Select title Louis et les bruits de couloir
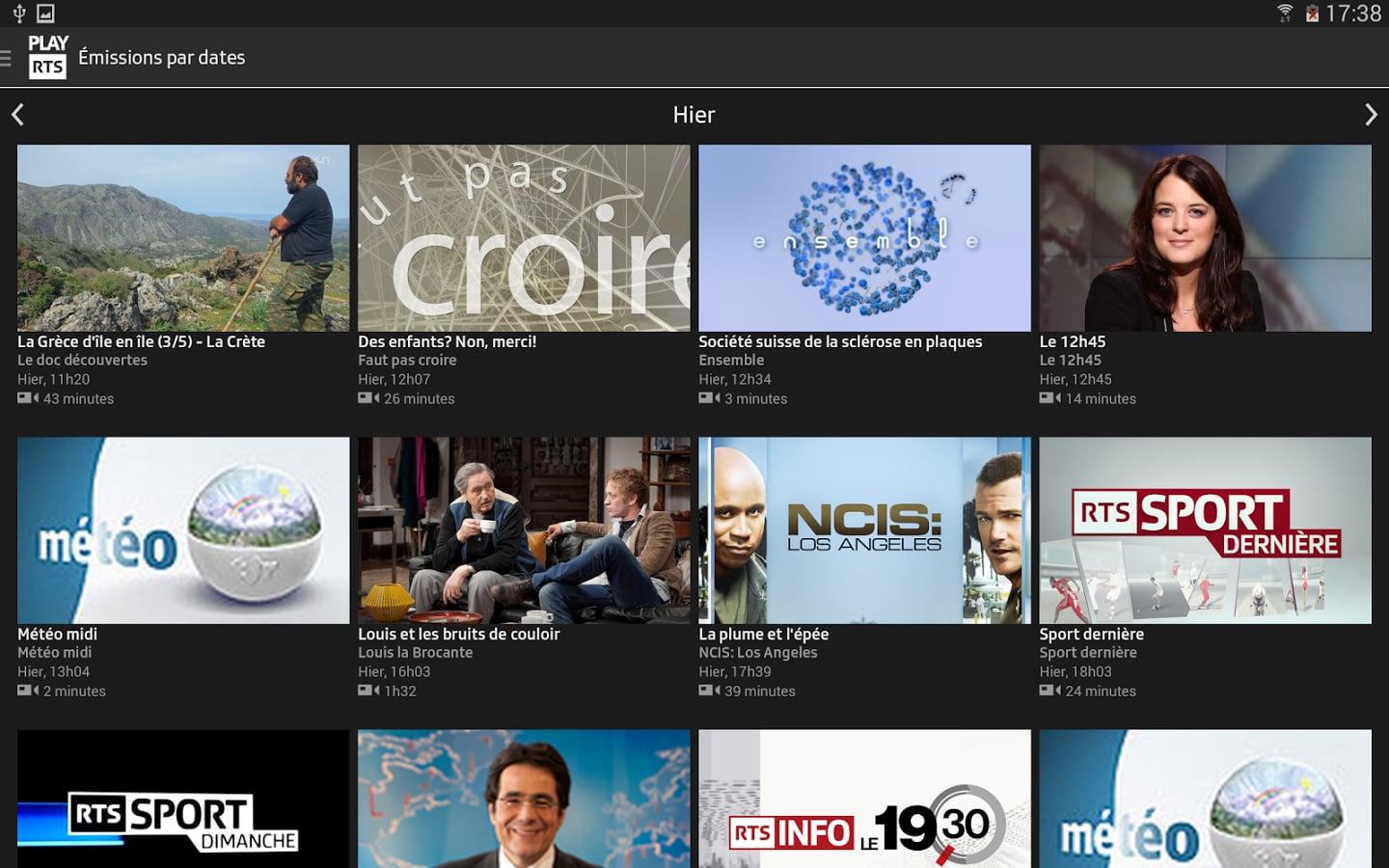This screenshot has height=868, width=1389. pyautogui.click(x=458, y=634)
